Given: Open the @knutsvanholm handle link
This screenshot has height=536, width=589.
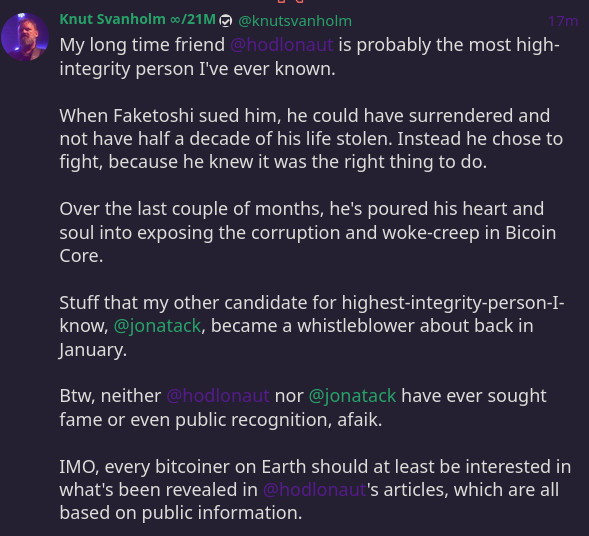Looking at the screenshot, I should coord(295,21).
